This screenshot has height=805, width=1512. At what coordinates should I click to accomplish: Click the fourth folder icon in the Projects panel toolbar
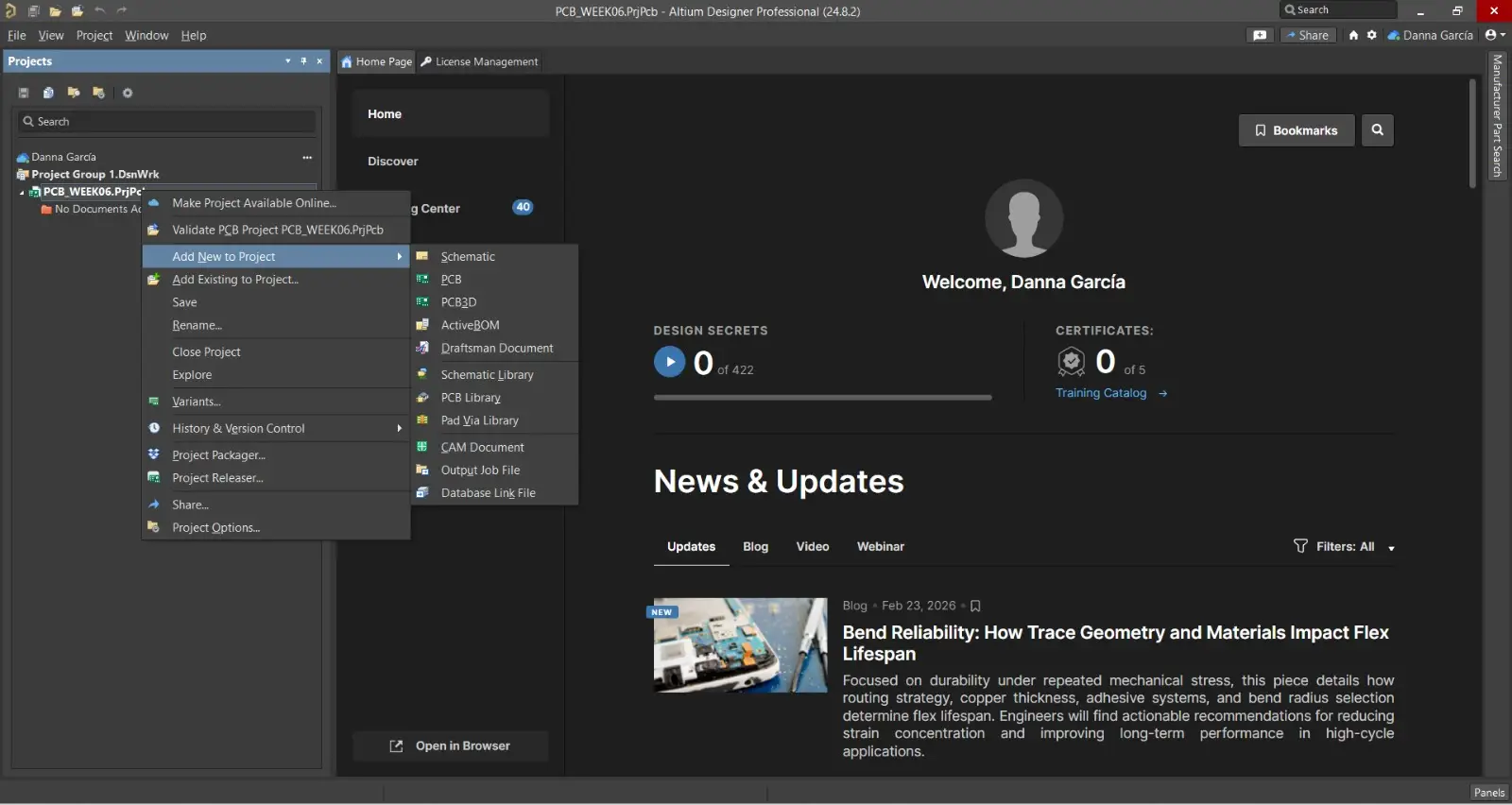tap(98, 93)
